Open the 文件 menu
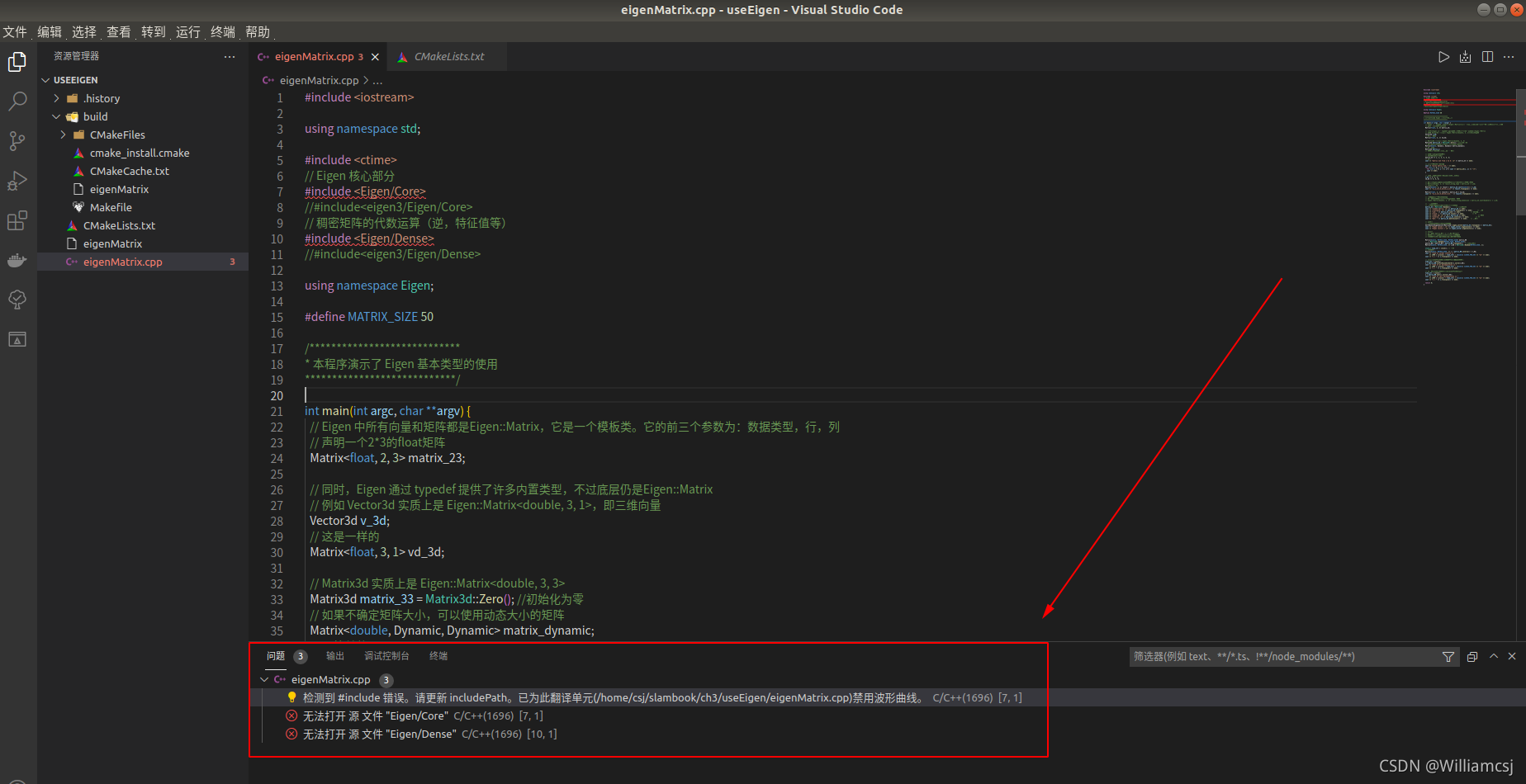The height and width of the screenshot is (784, 1526). tap(15, 31)
